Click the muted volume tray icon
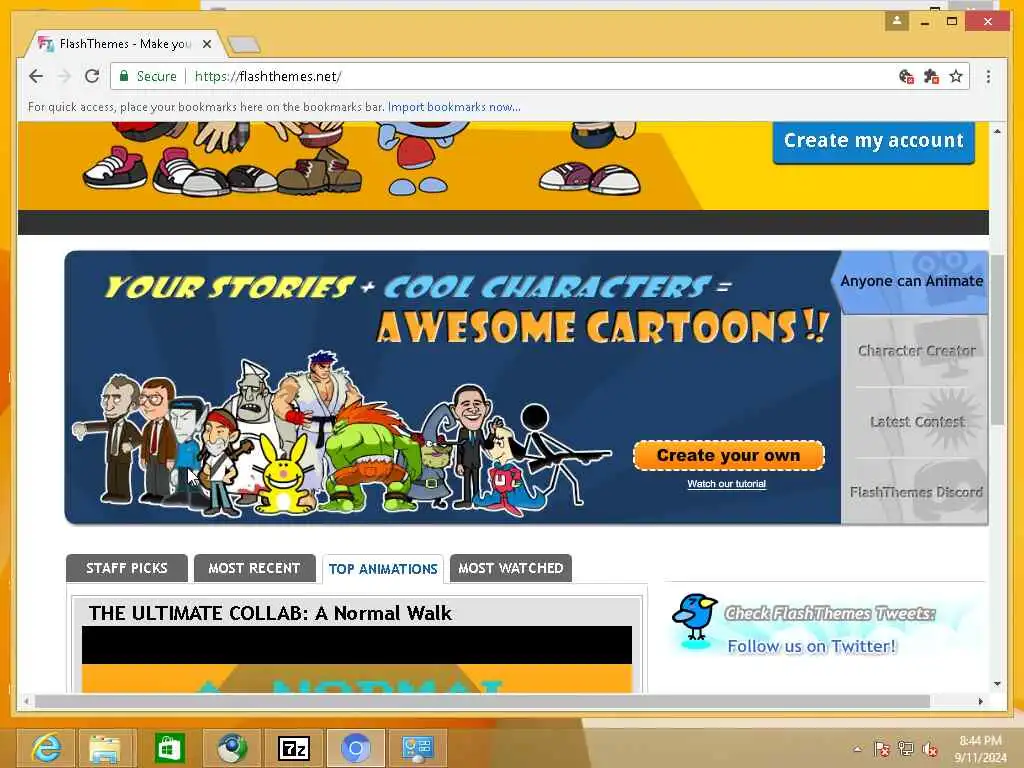The width and height of the screenshot is (1024, 768). click(930, 749)
